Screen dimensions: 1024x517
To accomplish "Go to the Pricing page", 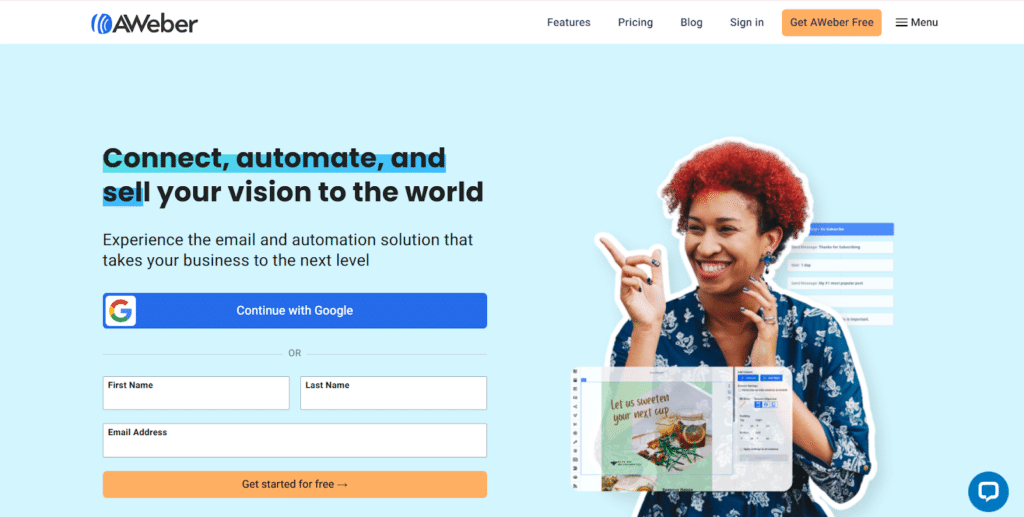I will click(635, 22).
